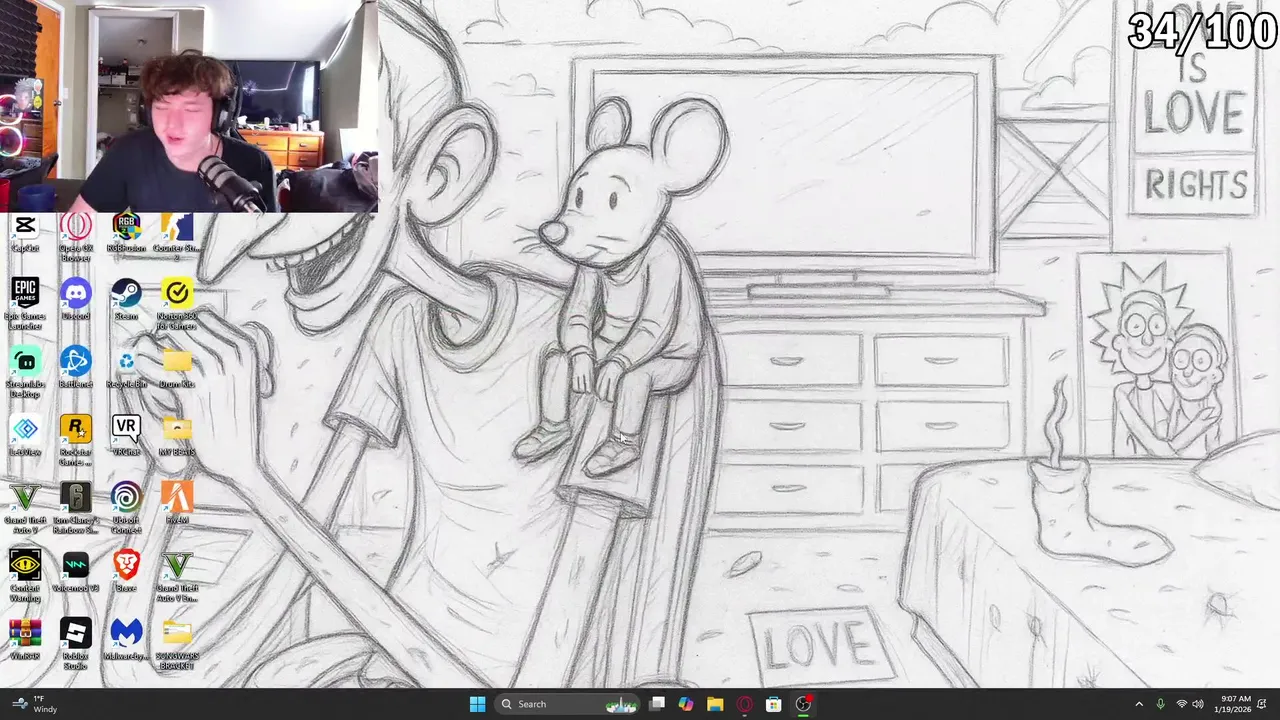Open the Discord desktop shortcut
The image size is (1280, 720).
click(x=76, y=300)
